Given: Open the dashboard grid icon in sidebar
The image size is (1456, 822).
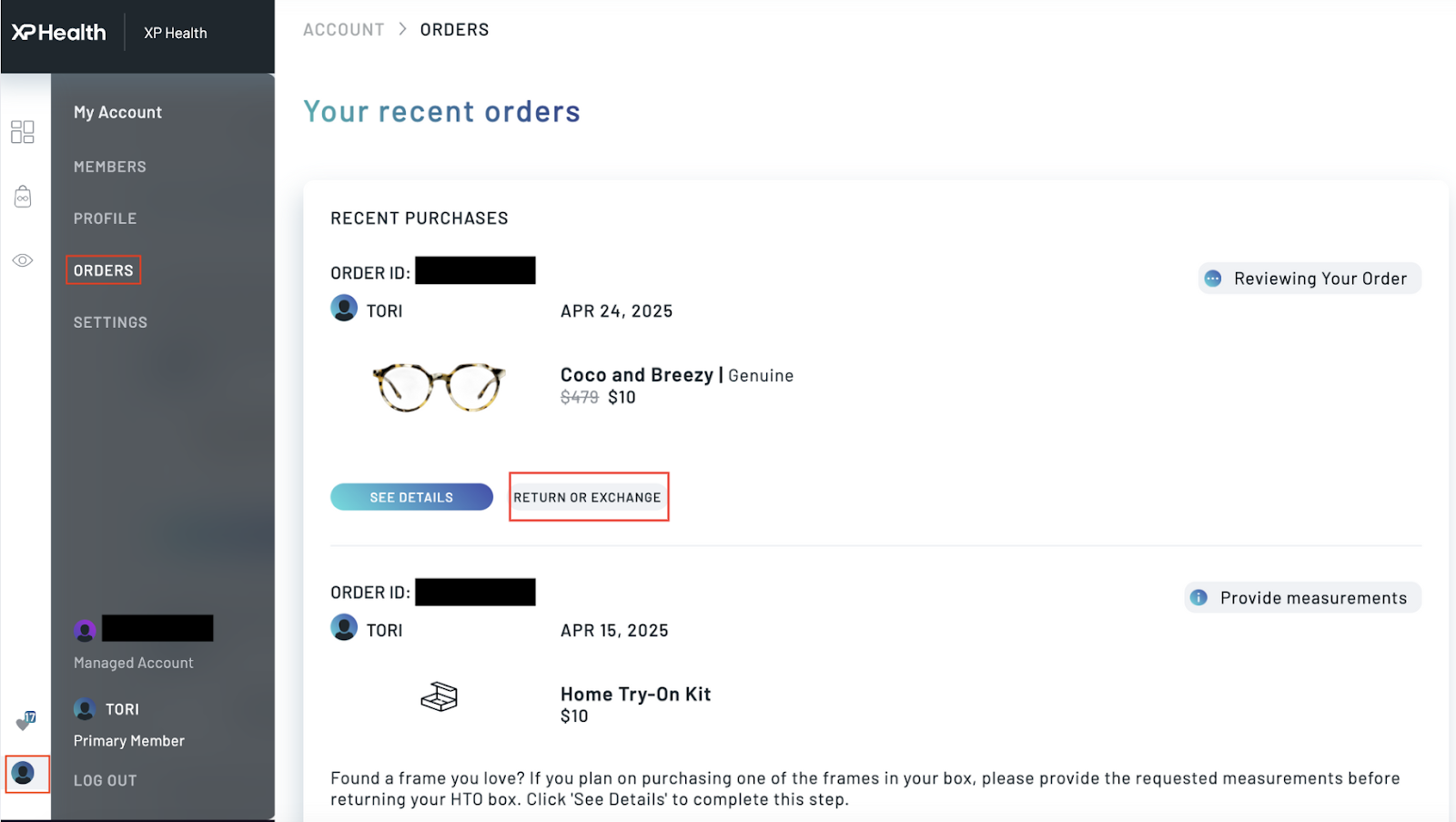Looking at the screenshot, I should coord(23,132).
